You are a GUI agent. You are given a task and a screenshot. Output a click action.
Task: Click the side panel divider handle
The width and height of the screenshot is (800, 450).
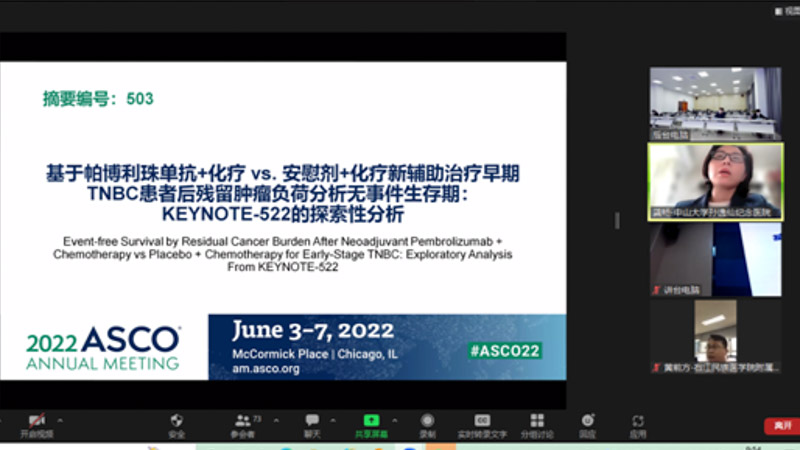[617, 220]
